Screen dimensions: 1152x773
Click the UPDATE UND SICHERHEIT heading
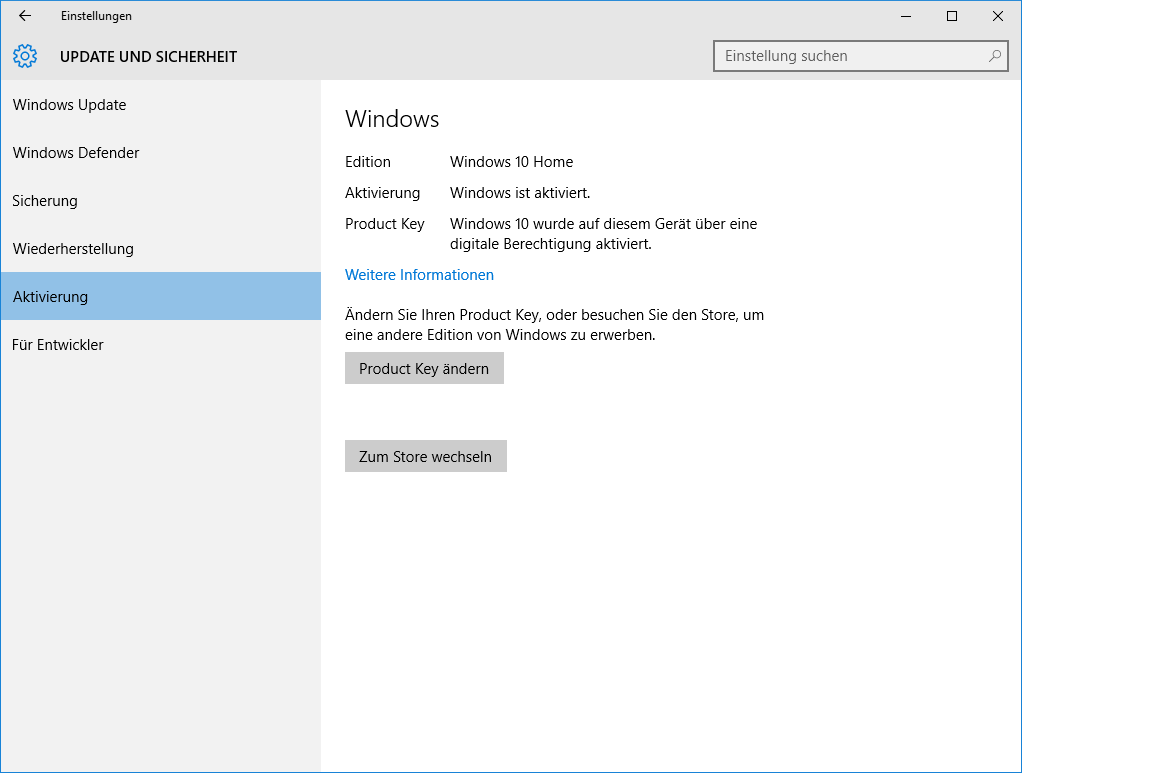[x=148, y=57]
